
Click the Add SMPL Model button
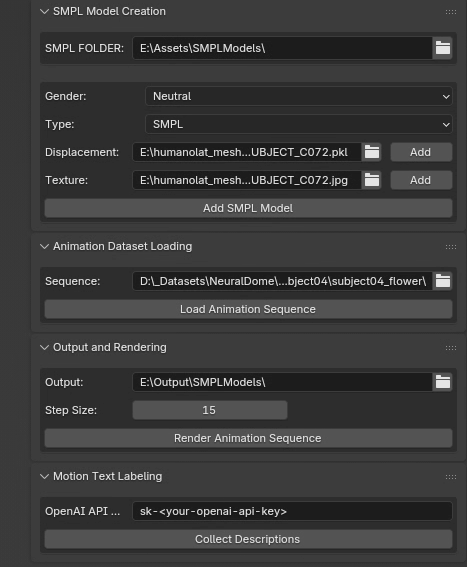click(x=248, y=208)
